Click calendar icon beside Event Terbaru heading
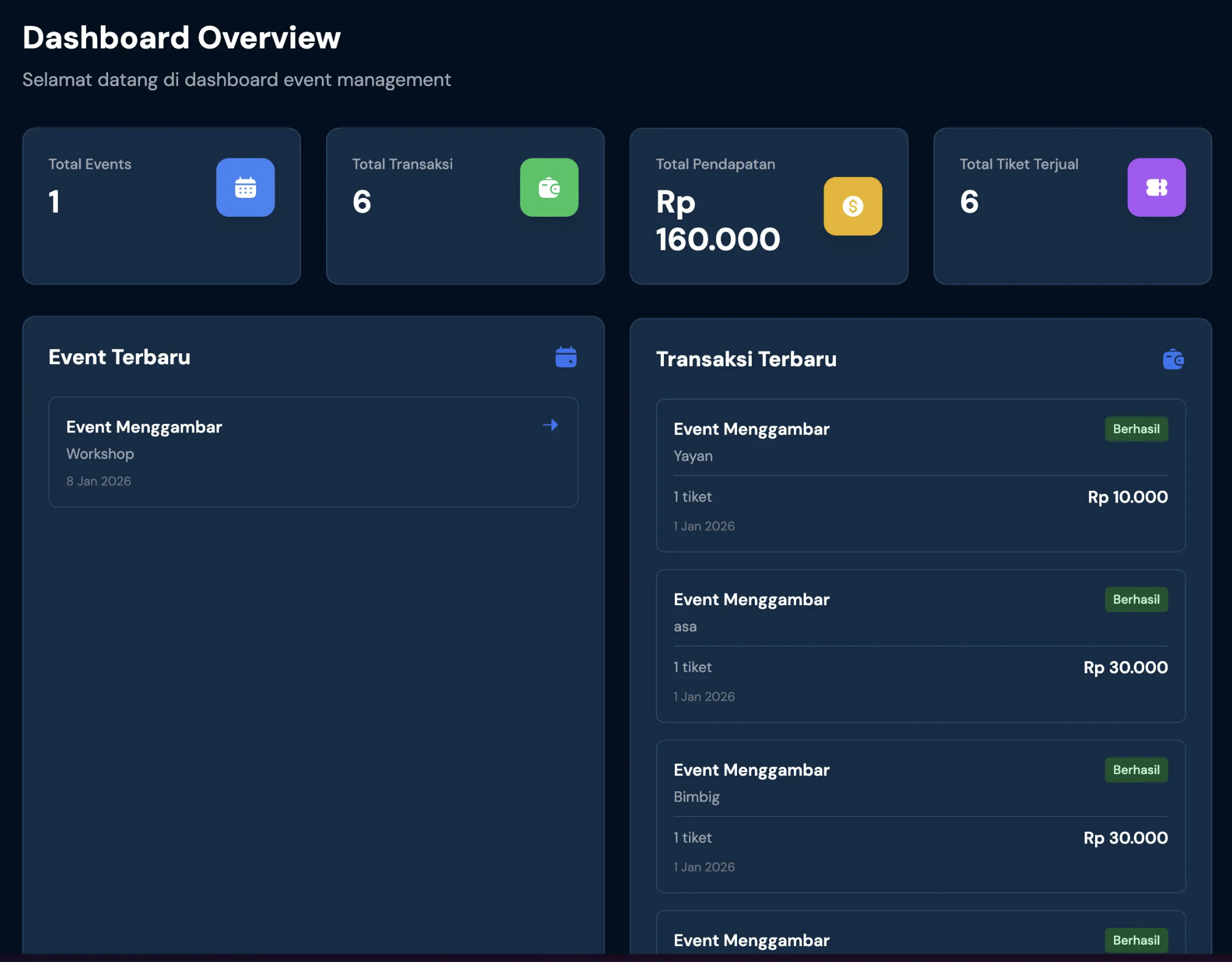The height and width of the screenshot is (962, 1232). 566,357
